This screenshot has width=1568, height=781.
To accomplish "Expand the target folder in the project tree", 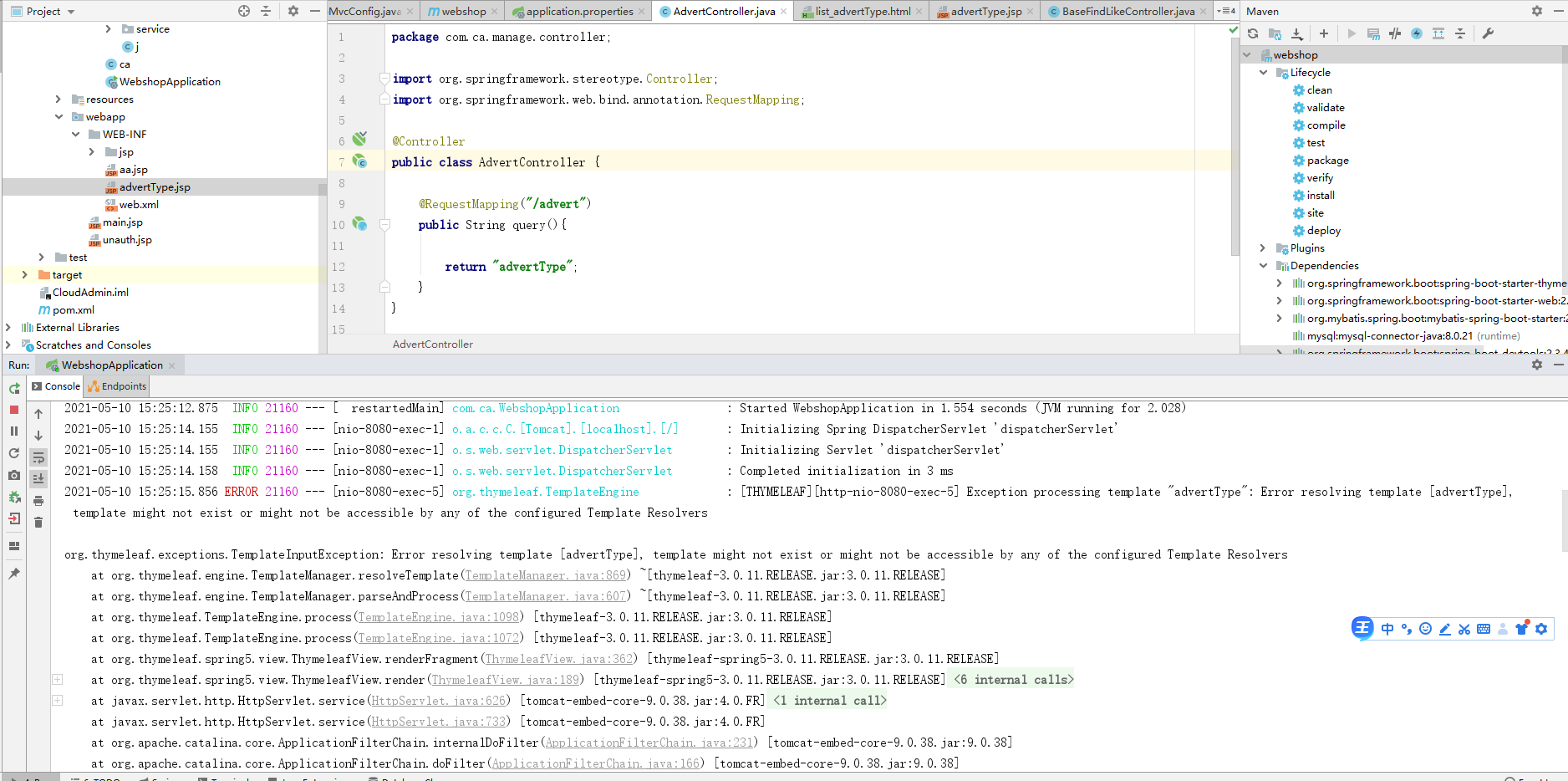I will click(x=24, y=274).
